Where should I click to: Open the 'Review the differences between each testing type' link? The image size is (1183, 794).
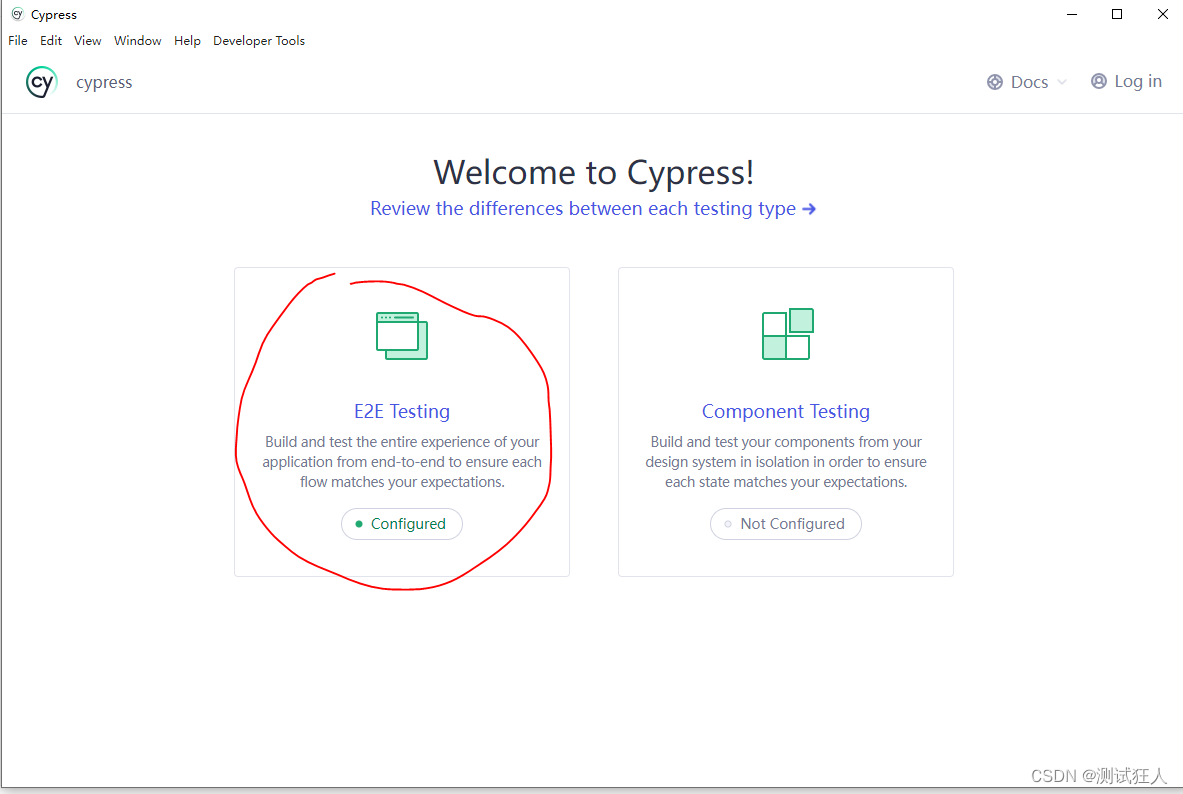[x=593, y=208]
